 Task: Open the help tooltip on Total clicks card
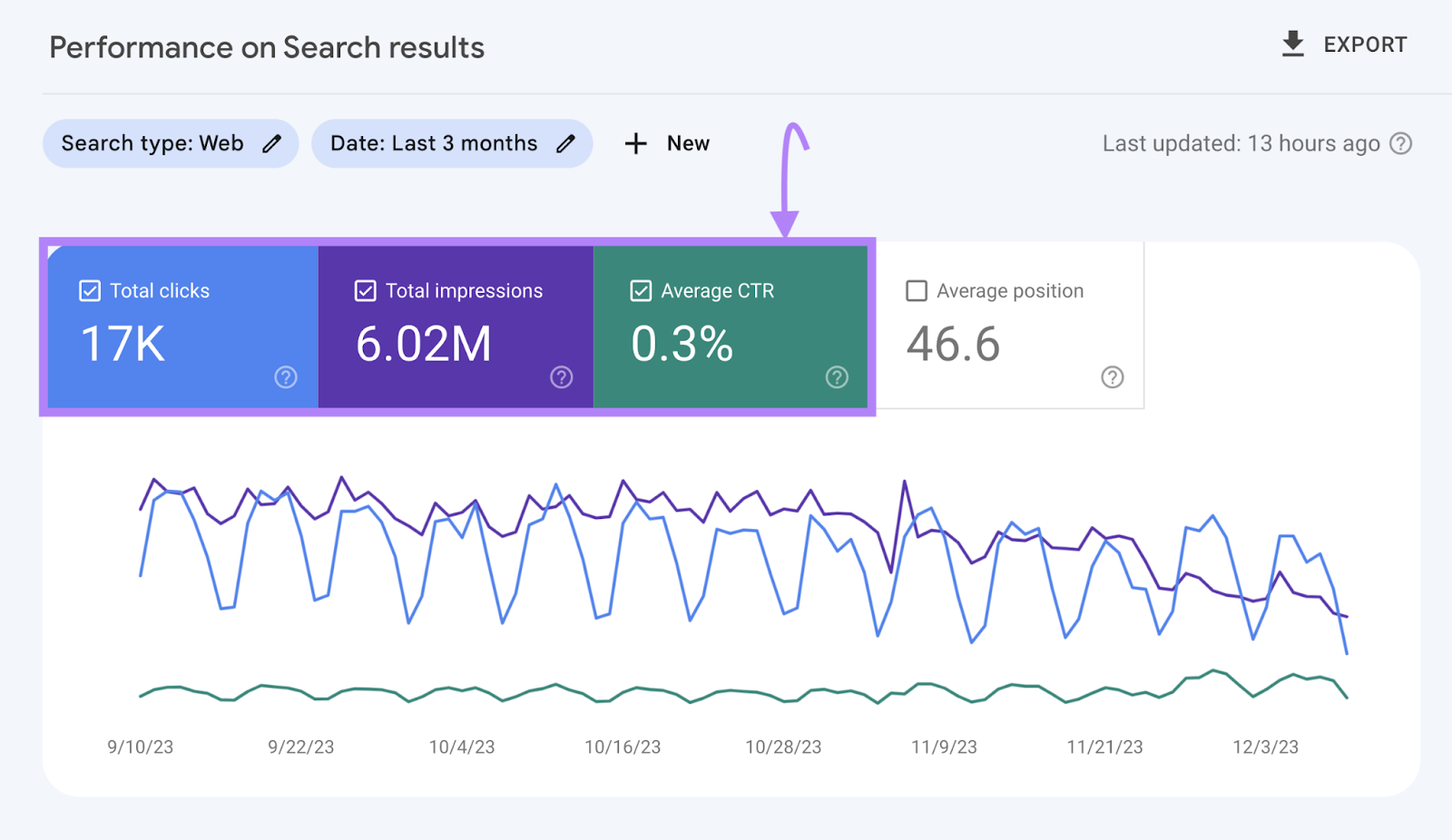point(285,377)
